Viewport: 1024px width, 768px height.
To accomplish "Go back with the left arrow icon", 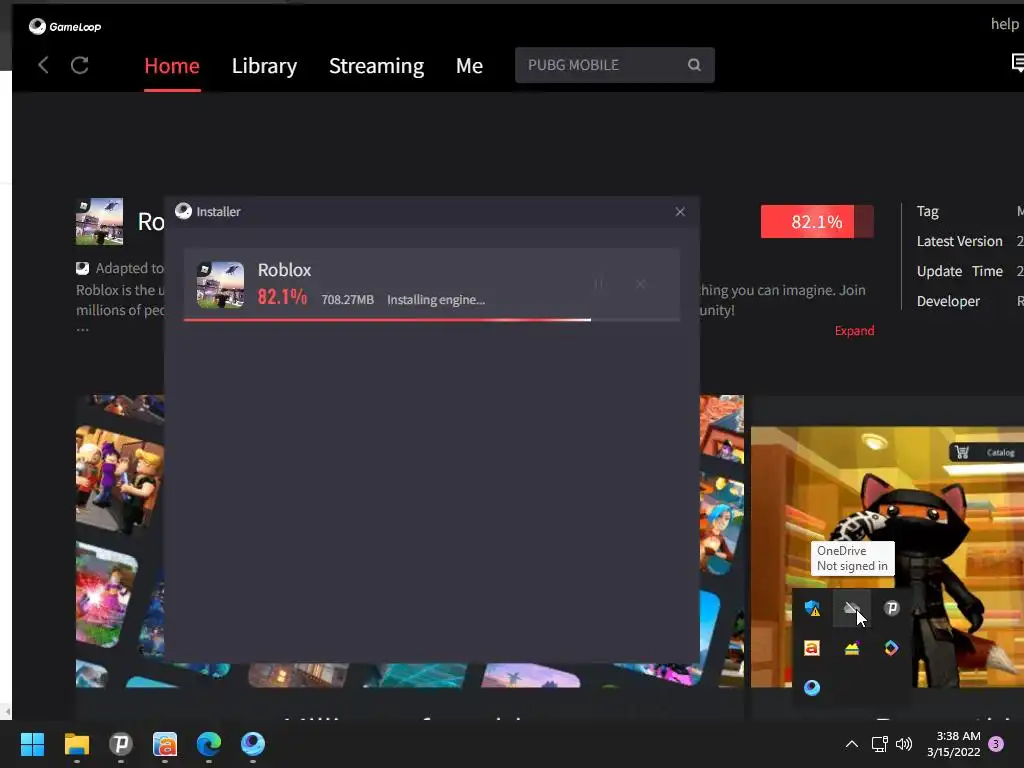I will pyautogui.click(x=43, y=65).
